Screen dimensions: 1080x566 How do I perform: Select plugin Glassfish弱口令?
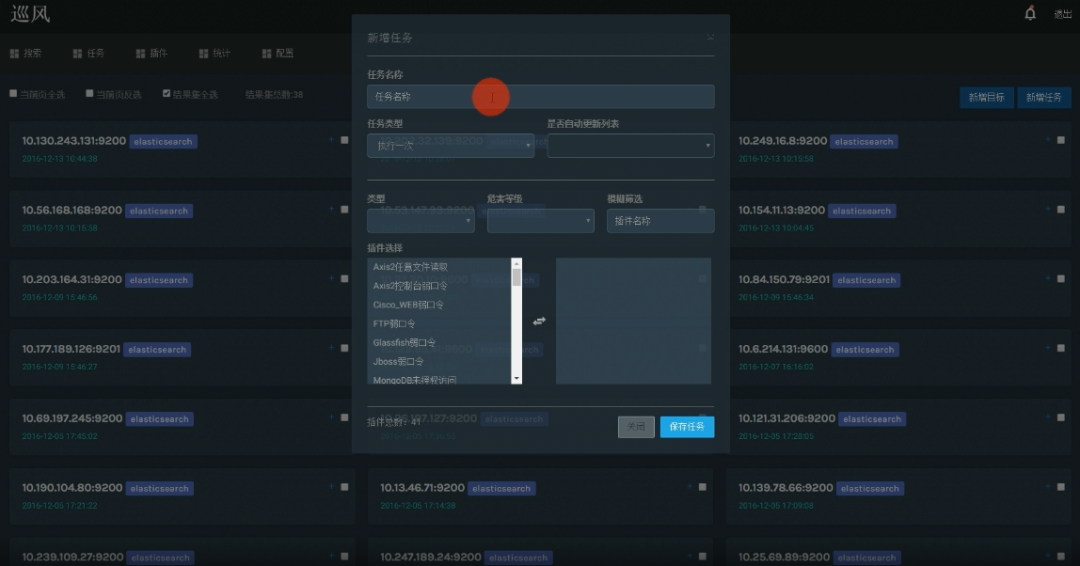click(404, 342)
